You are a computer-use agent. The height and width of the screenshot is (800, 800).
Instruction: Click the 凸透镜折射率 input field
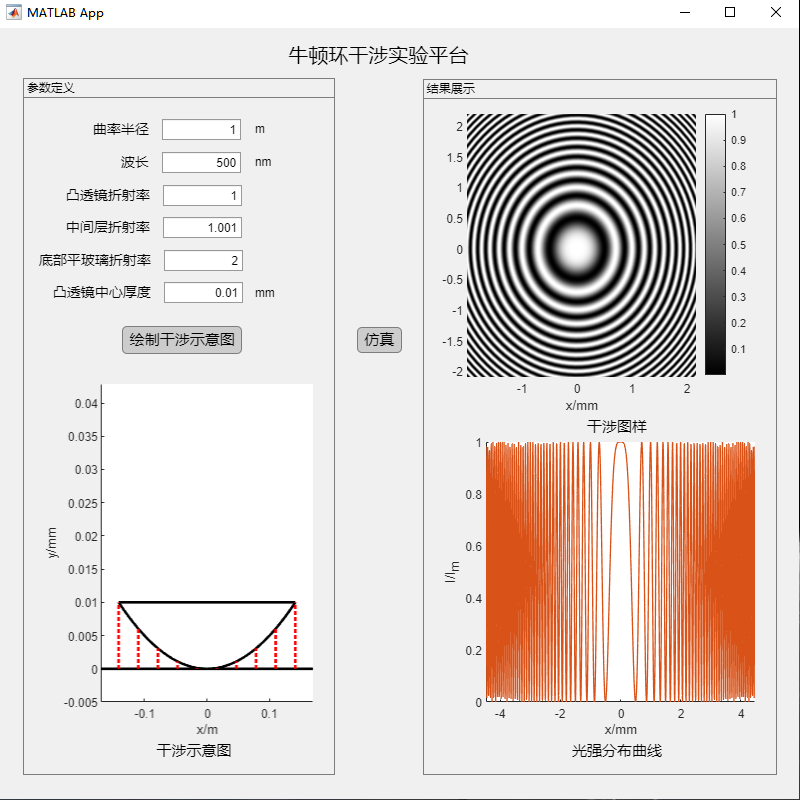point(200,195)
